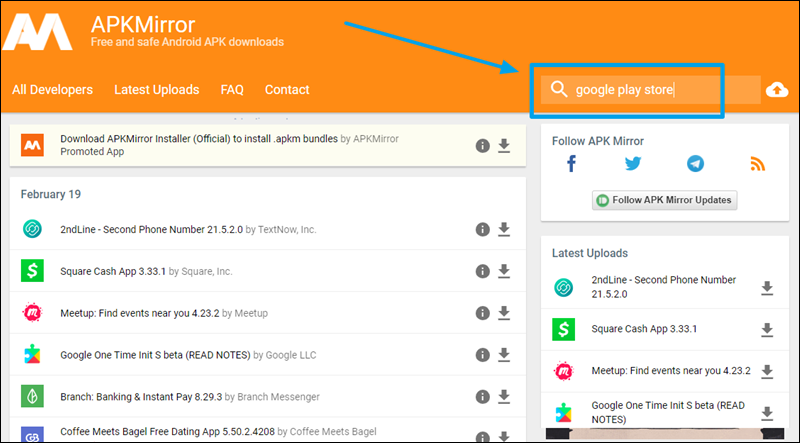The height and width of the screenshot is (443, 800).
Task: Show info for Meetup main list row
Action: click(482, 313)
